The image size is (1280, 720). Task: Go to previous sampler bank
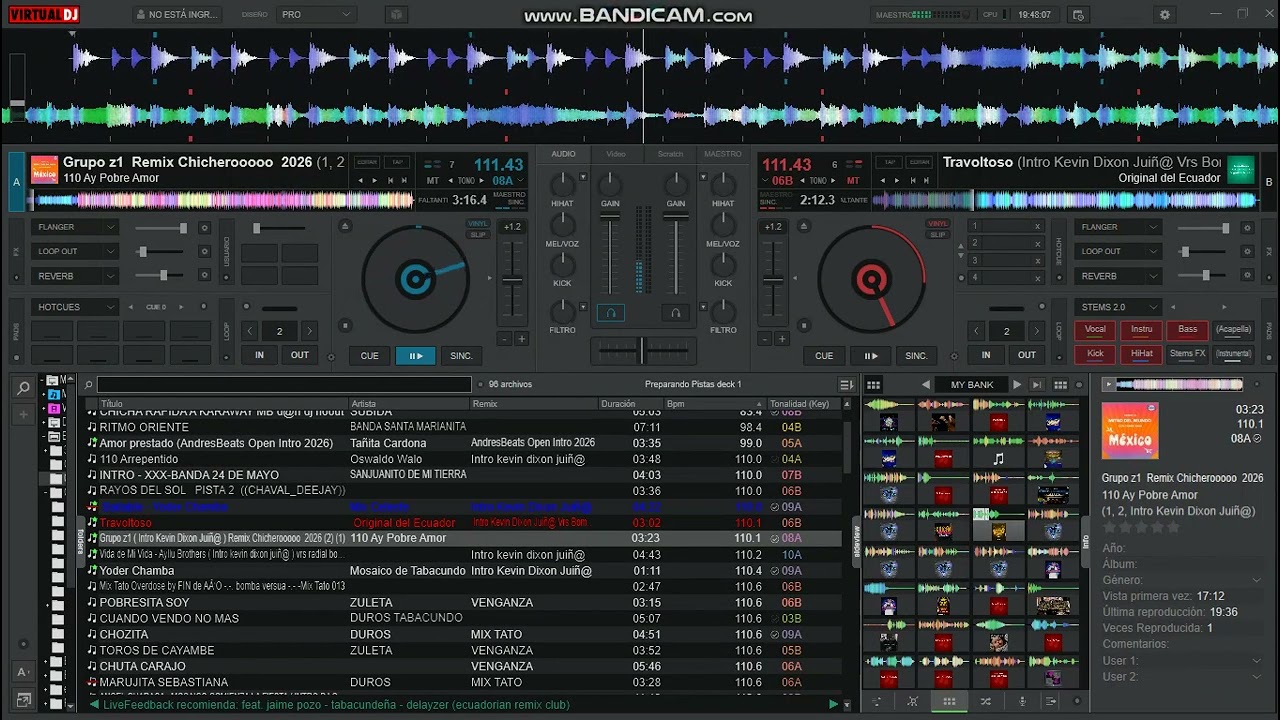[926, 385]
